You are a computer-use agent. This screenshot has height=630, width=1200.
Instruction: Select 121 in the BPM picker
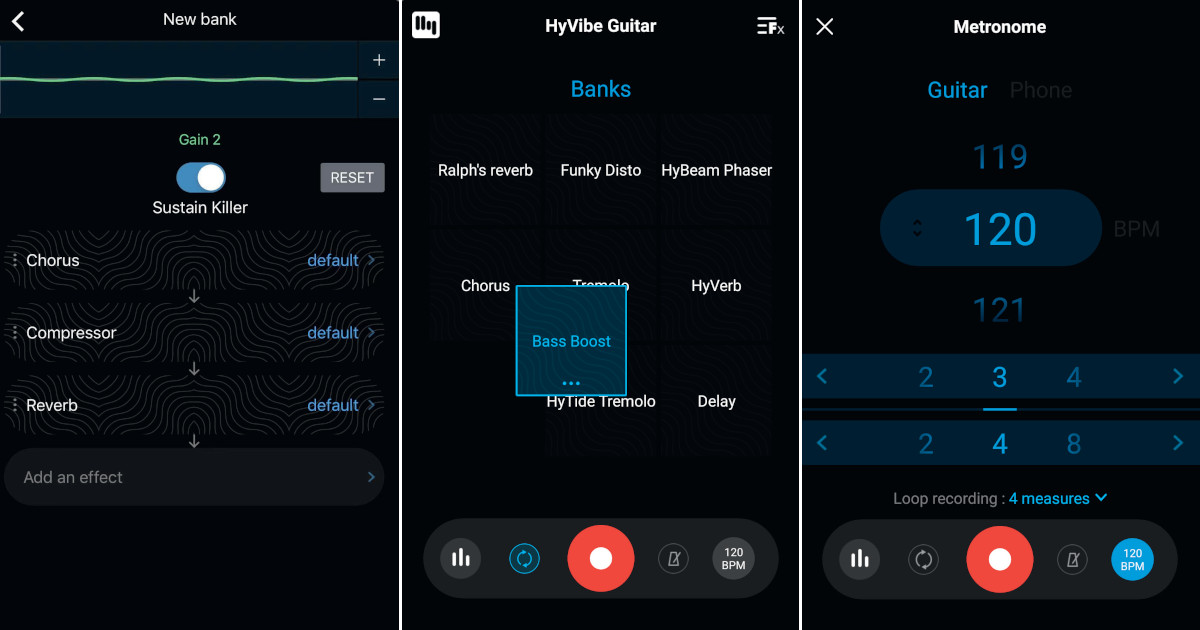(1000, 310)
